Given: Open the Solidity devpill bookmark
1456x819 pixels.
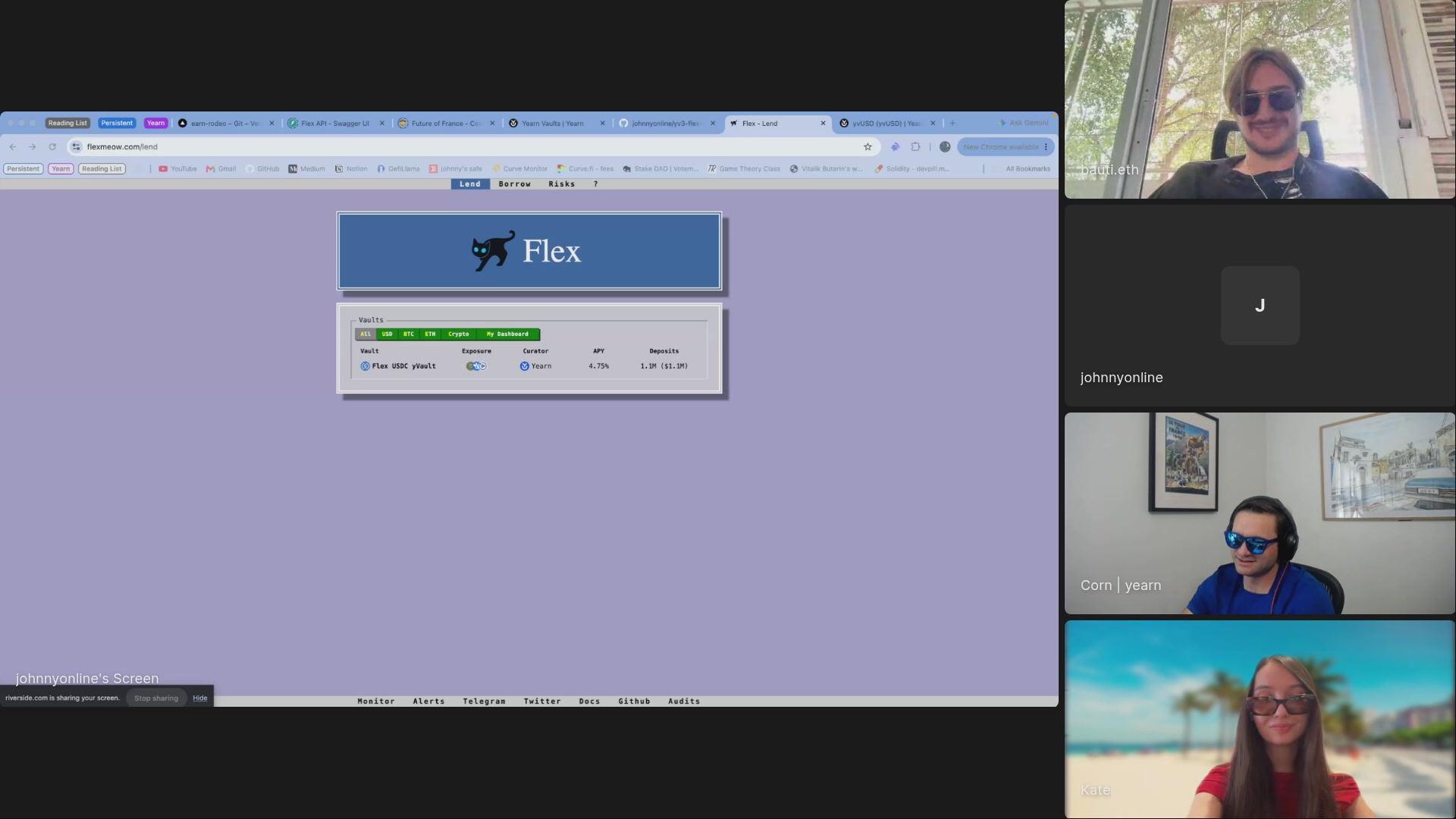Looking at the screenshot, I should pos(912,169).
